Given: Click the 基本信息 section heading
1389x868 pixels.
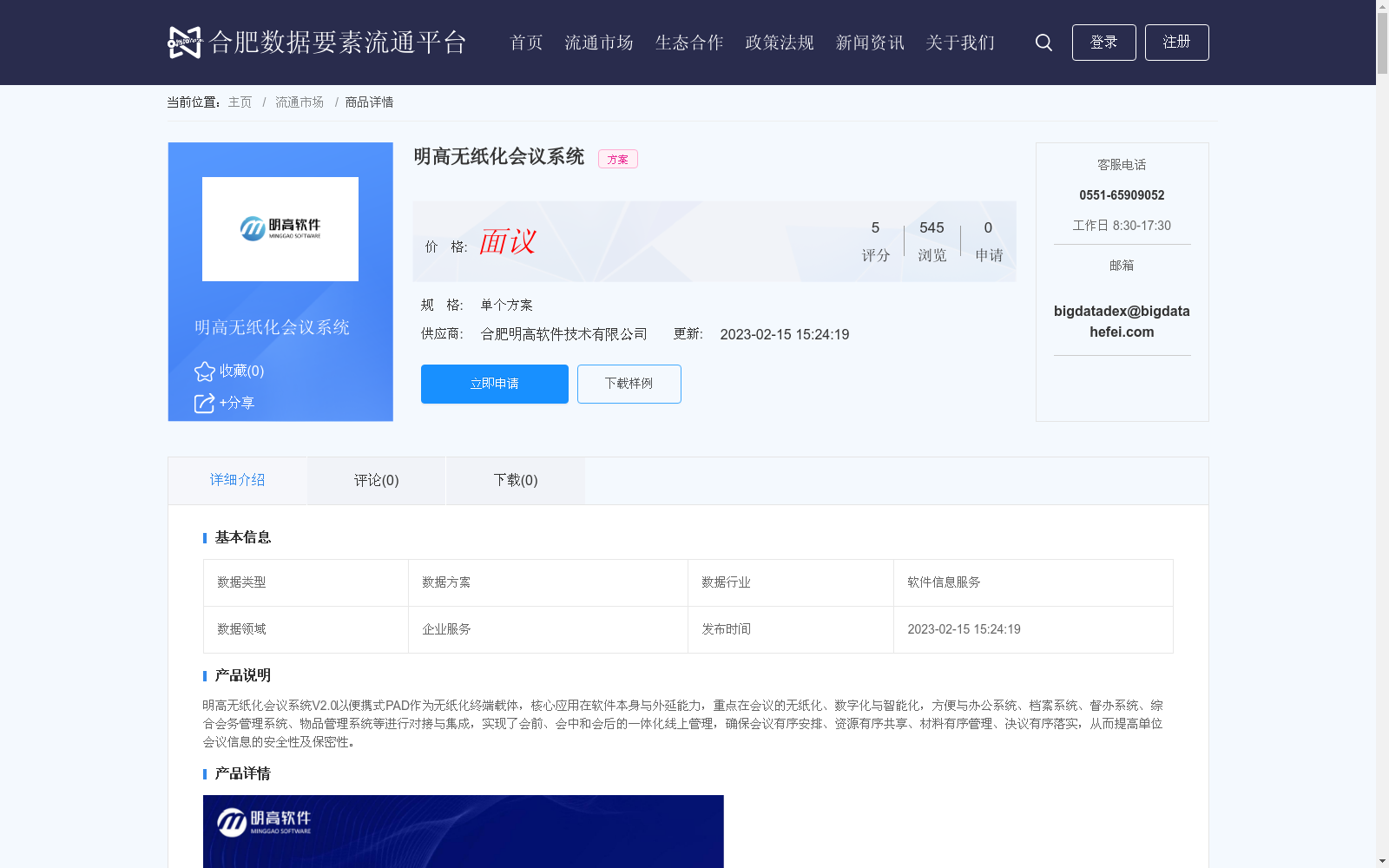Looking at the screenshot, I should click(242, 537).
